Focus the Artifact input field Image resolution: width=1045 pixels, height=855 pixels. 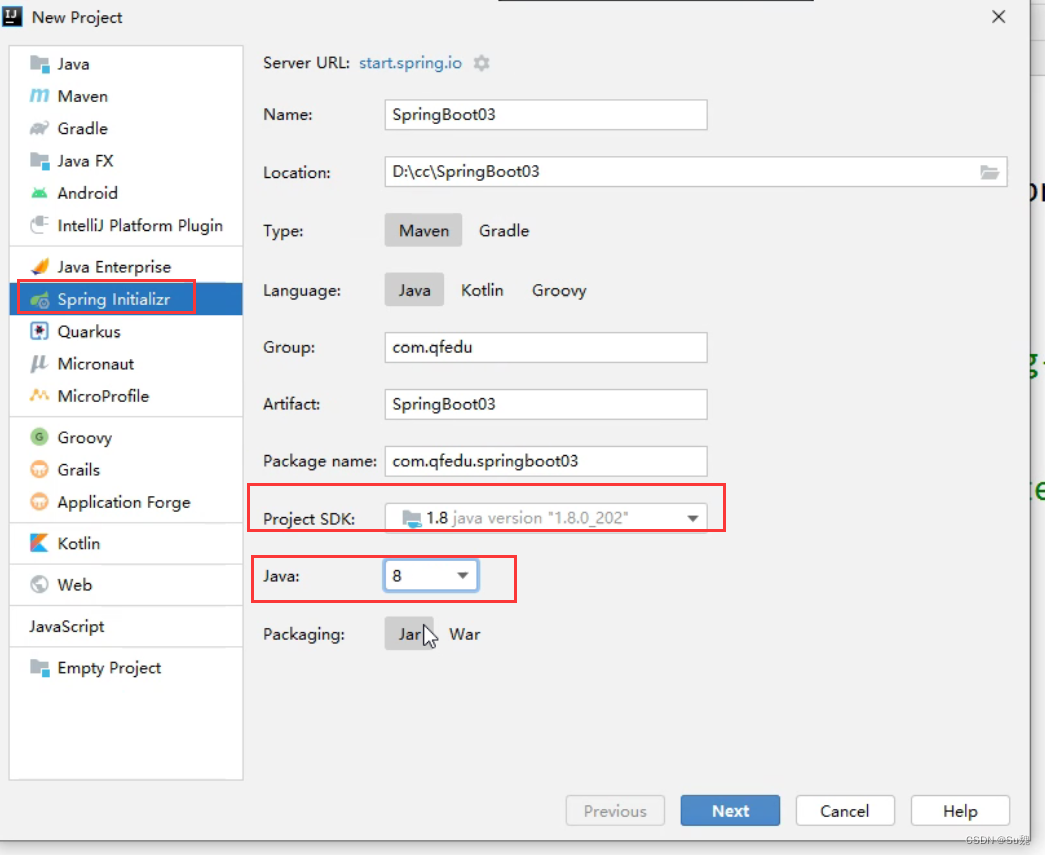546,405
